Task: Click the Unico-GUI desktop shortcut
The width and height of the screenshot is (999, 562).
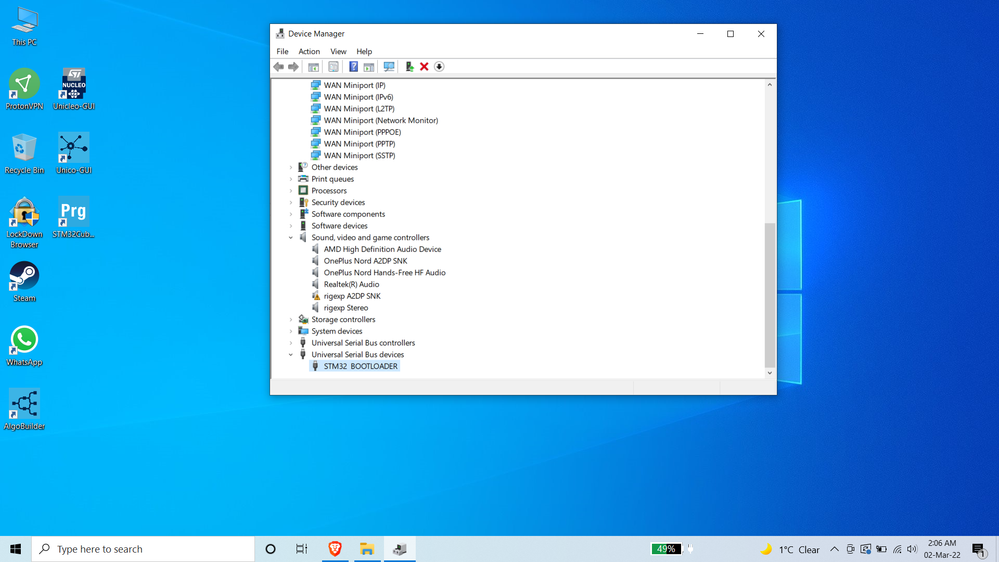Action: [x=74, y=154]
